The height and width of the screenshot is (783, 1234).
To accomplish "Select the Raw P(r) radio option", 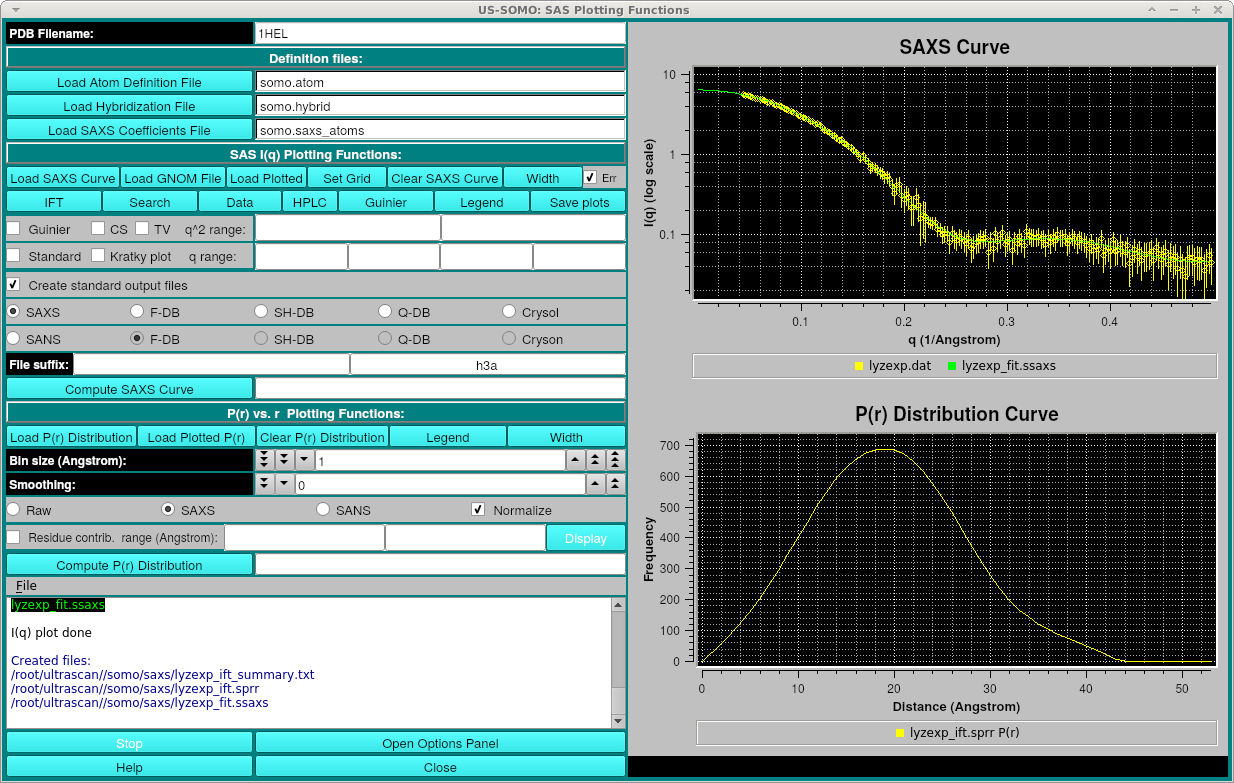I will (14, 510).
